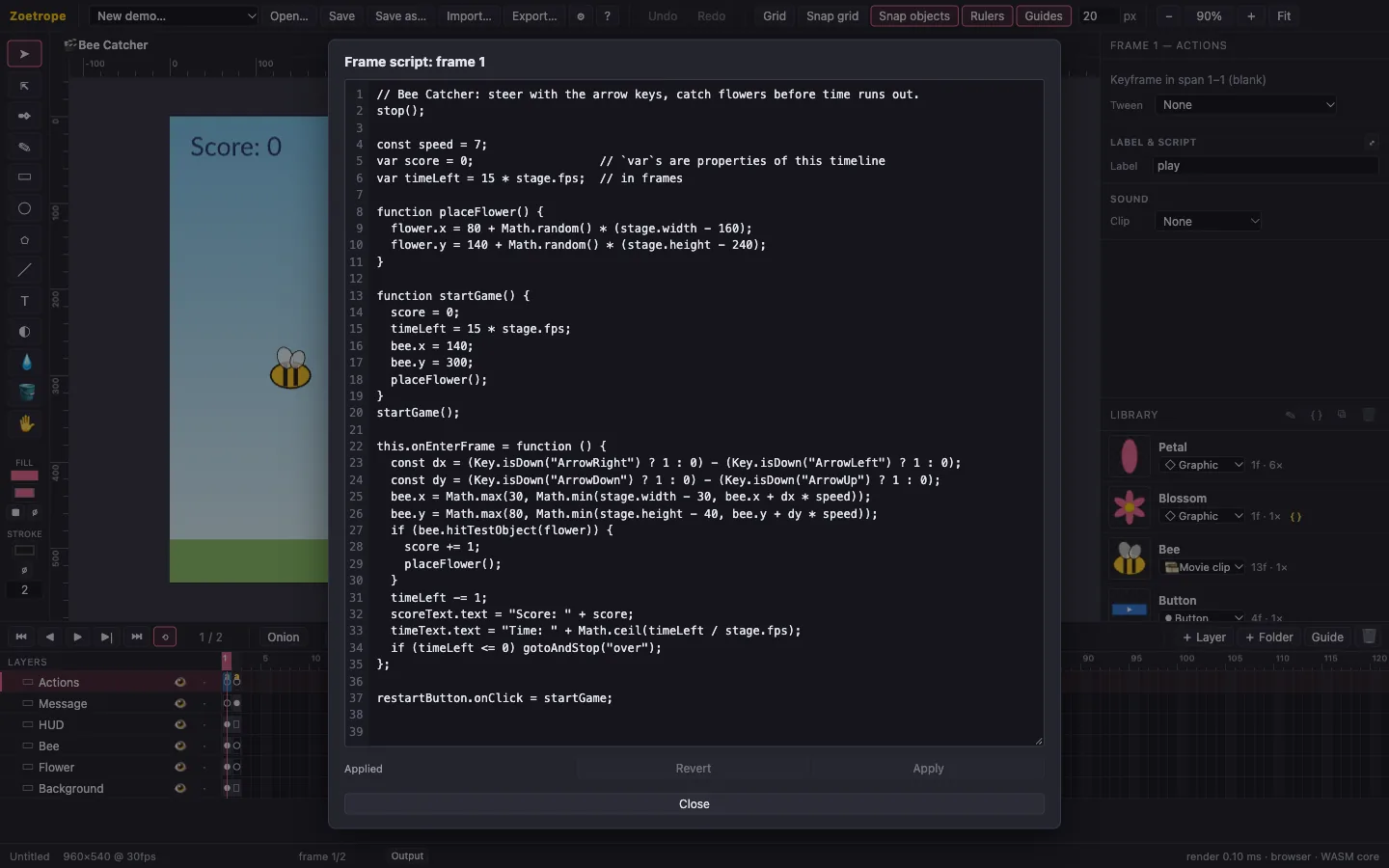Hide the Actions layer
Viewport: 1389px width, 868px height.
click(179, 682)
